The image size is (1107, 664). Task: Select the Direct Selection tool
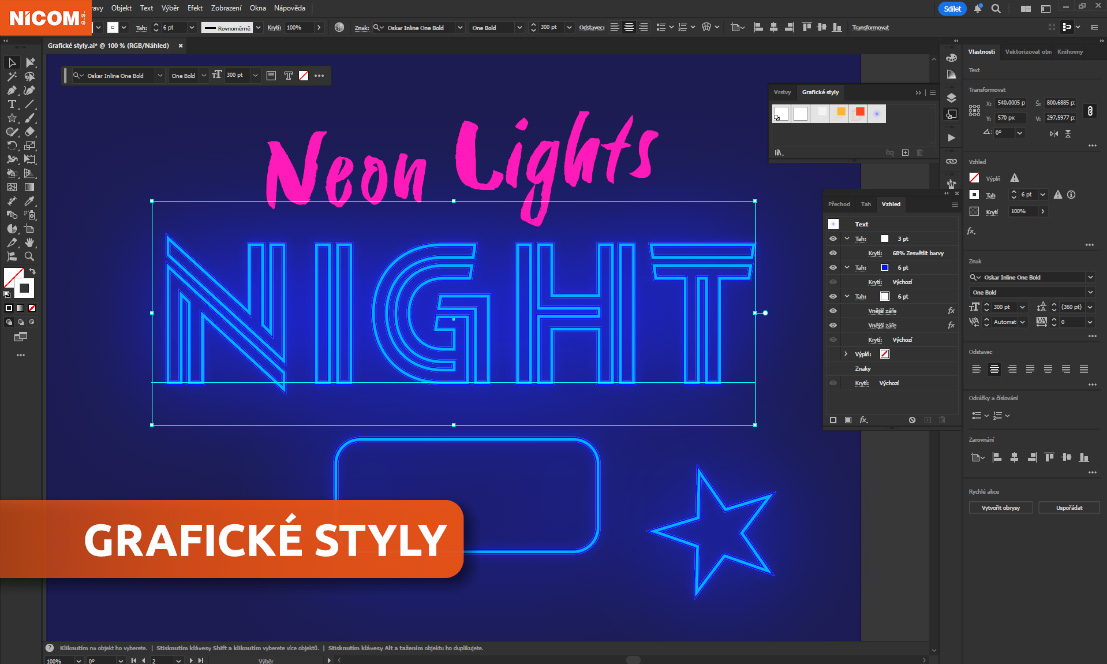(30, 63)
